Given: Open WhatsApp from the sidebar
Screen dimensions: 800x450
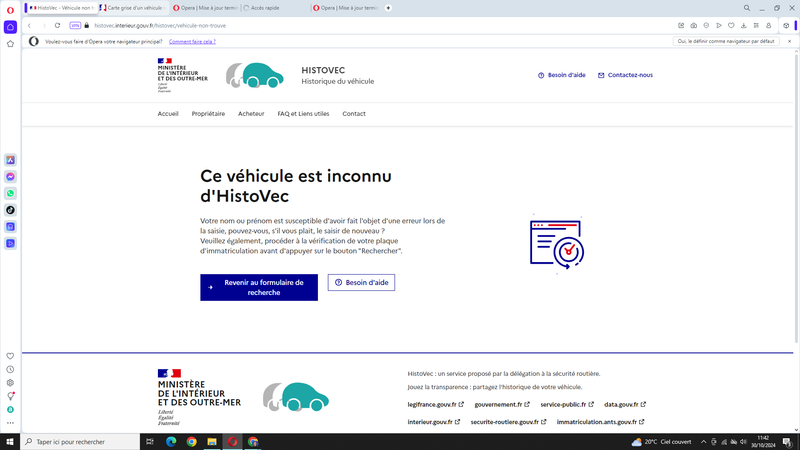Looking at the screenshot, I should (x=10, y=193).
